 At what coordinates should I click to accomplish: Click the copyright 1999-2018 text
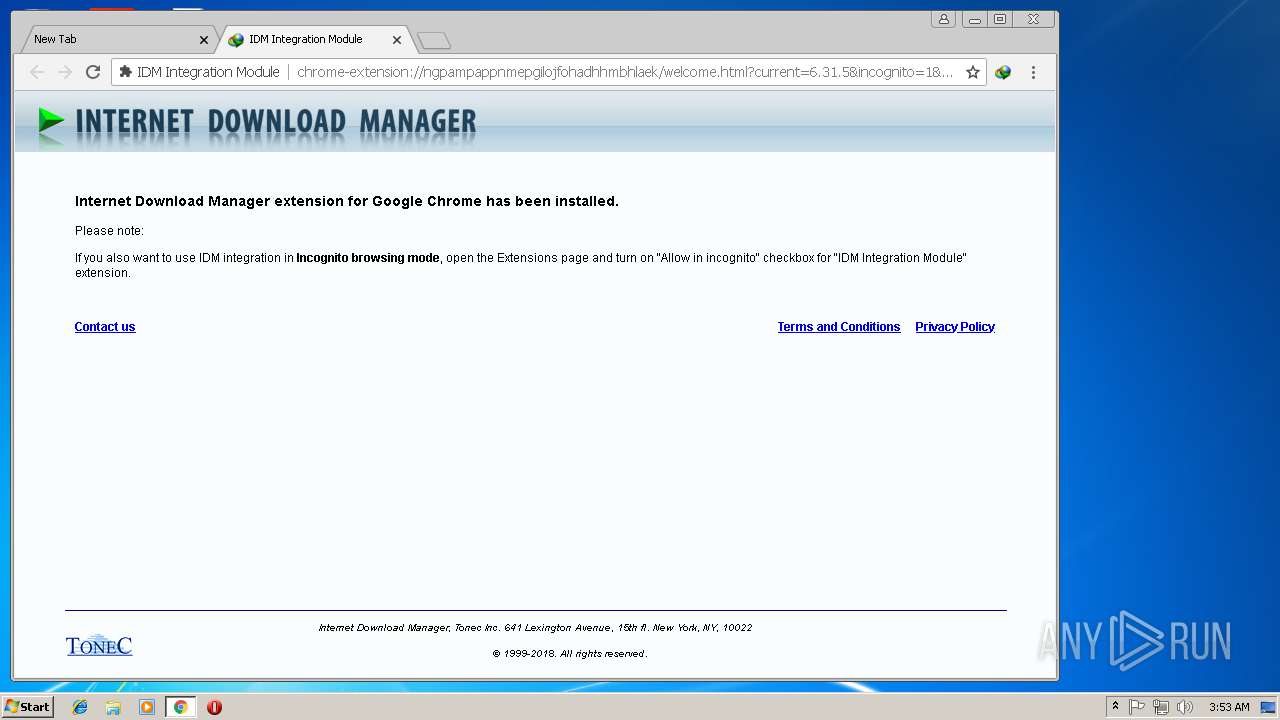tap(570, 654)
